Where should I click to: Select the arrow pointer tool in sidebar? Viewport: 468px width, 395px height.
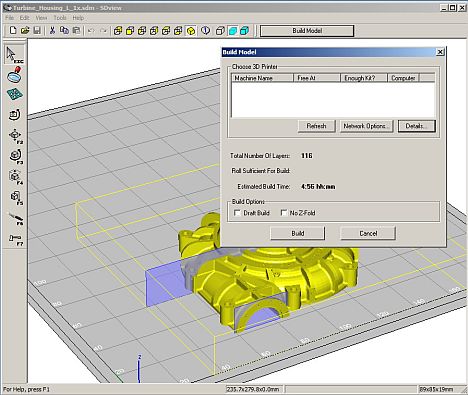(x=14, y=55)
